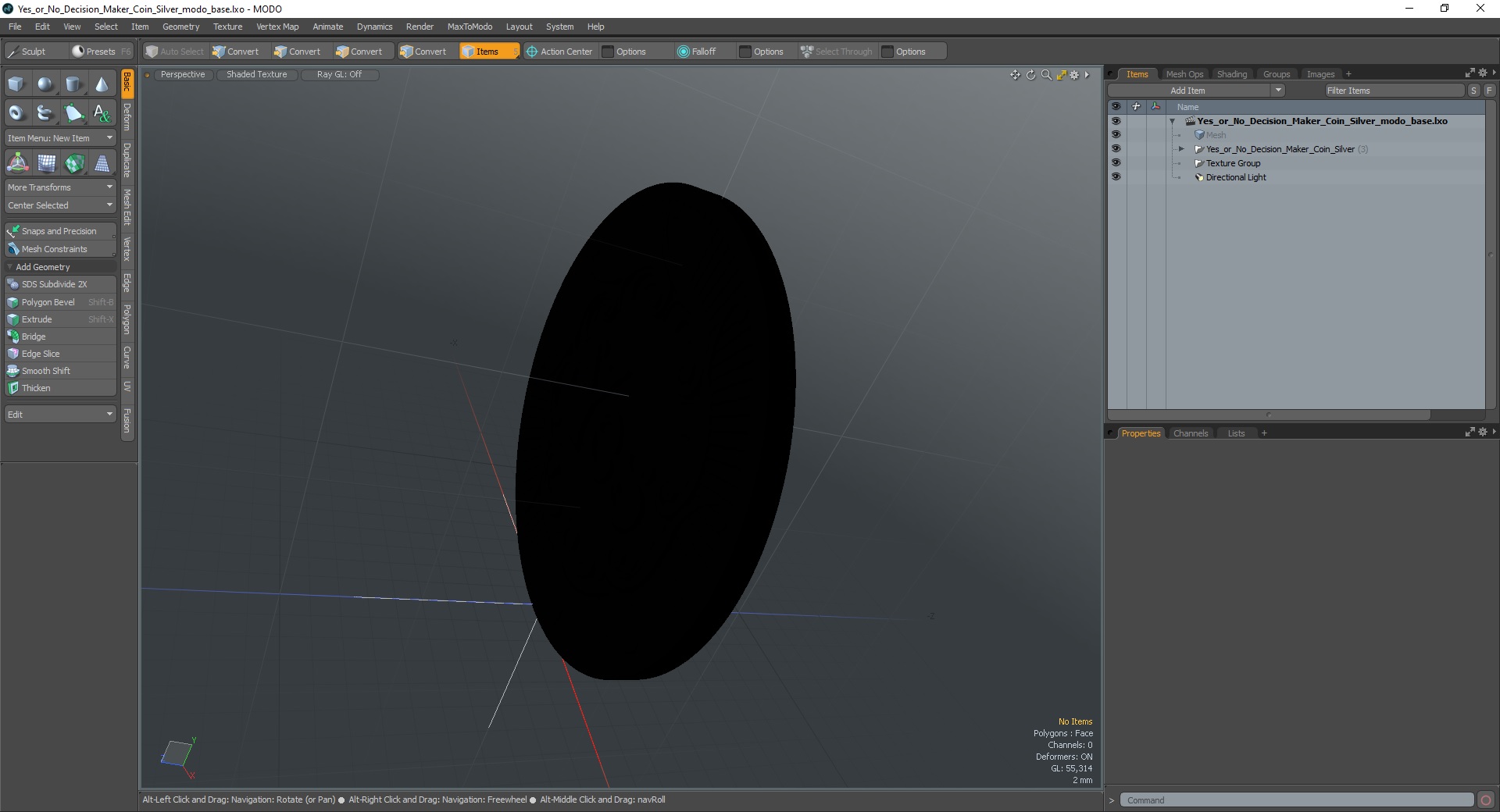
Task: Toggle visibility of the scene file item
Action: point(1116,121)
